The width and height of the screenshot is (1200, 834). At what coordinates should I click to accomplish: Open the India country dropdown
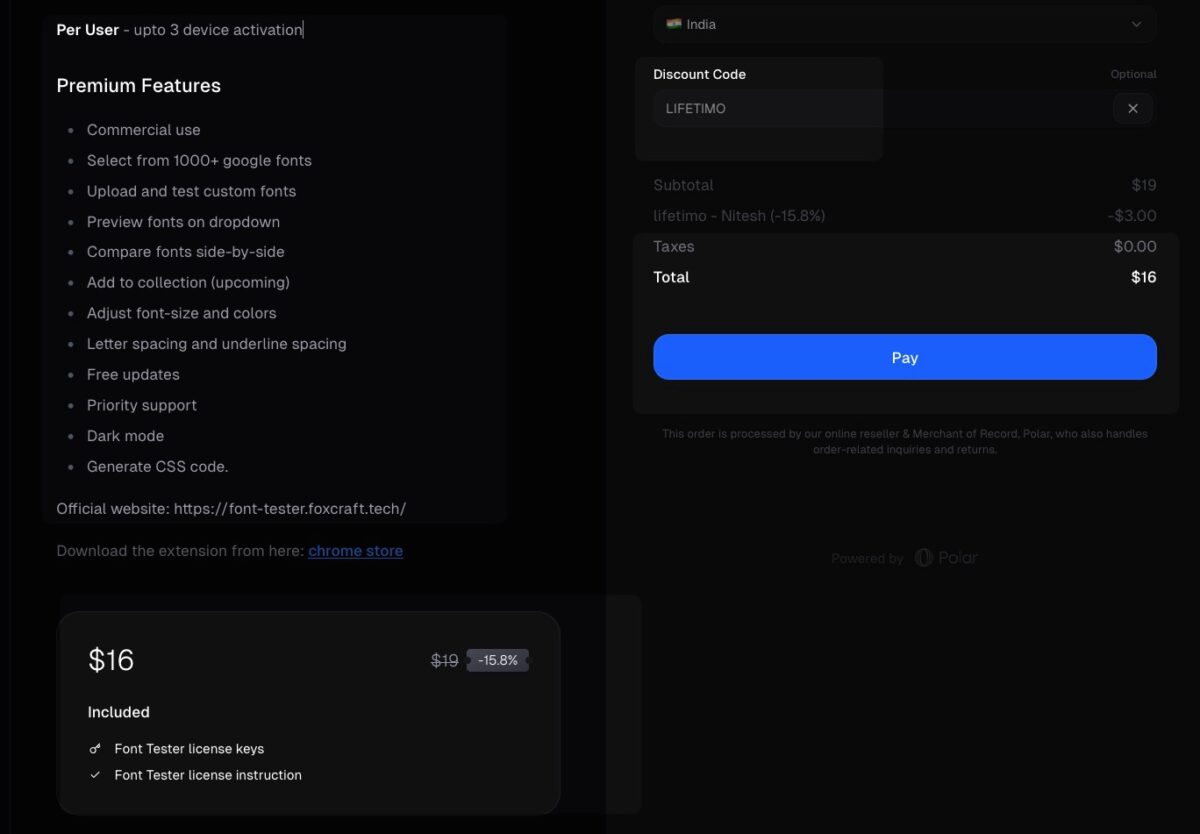pyautogui.click(x=905, y=24)
